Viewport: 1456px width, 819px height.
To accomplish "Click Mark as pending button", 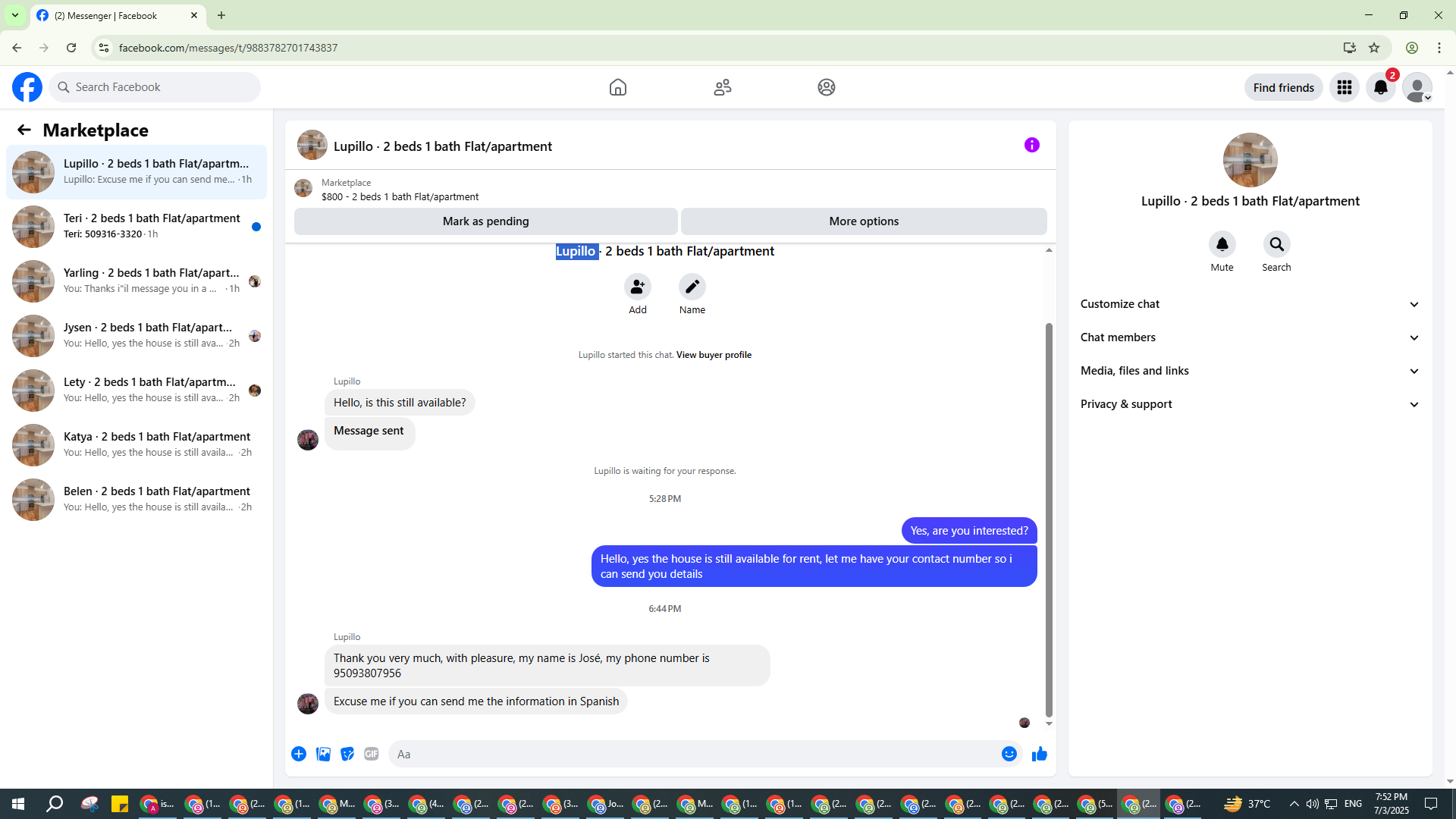I will point(485,221).
